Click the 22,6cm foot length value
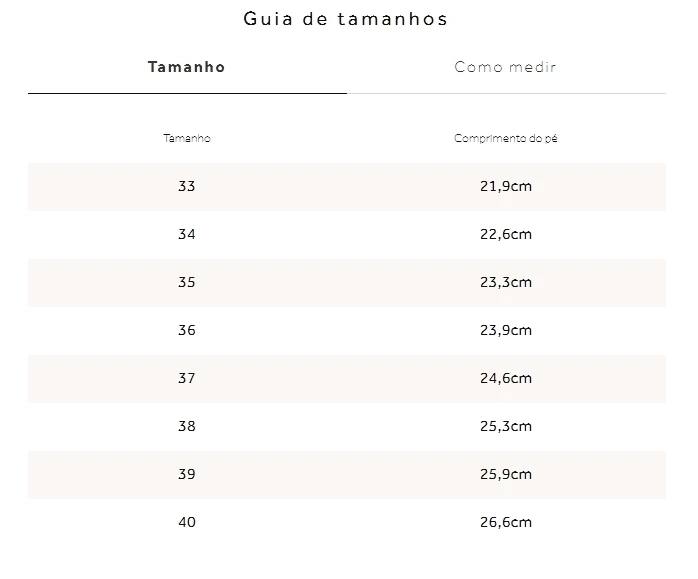Image resolution: width=698 pixels, height=579 pixels. pos(506,234)
